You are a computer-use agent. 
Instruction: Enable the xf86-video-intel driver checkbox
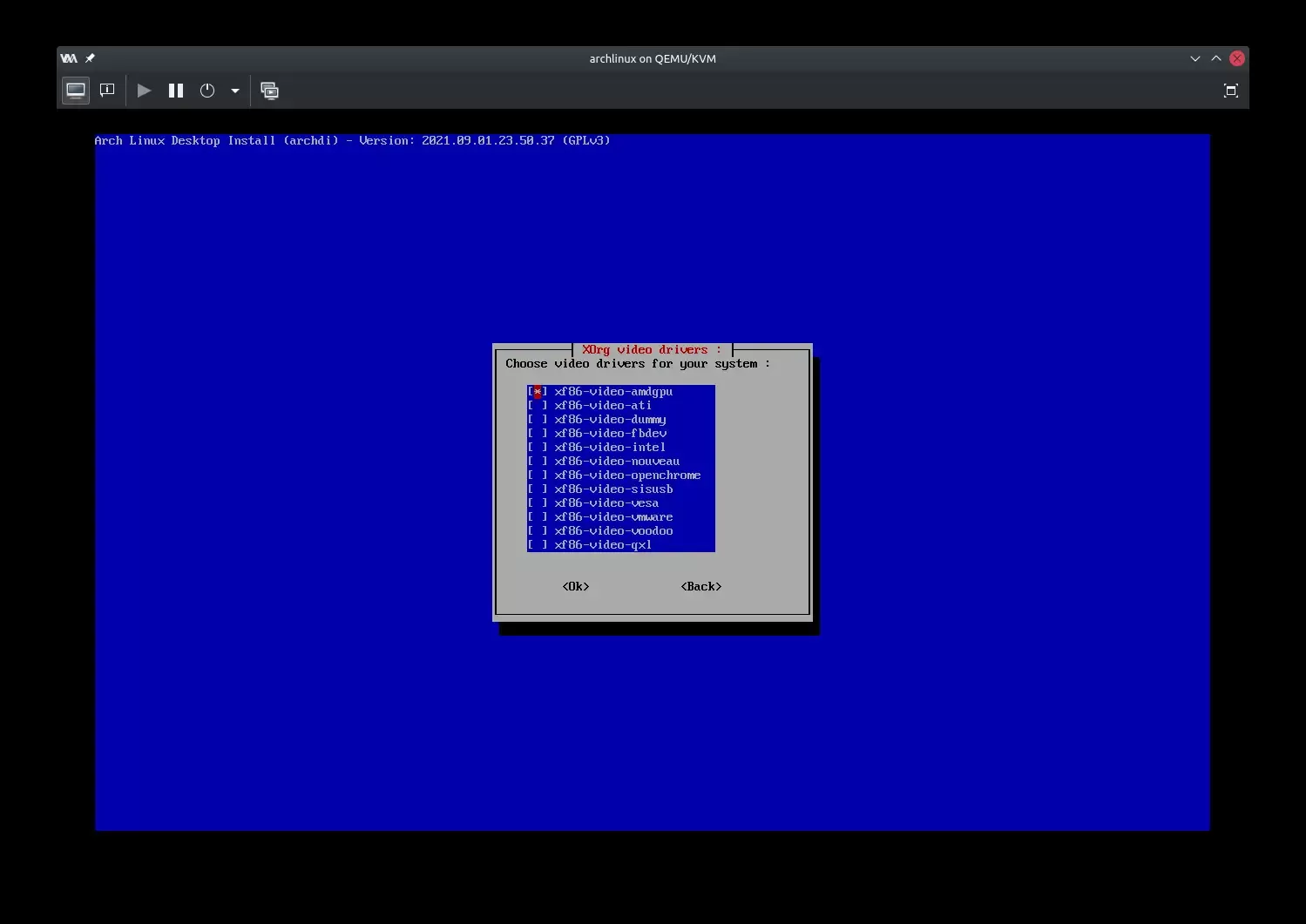[x=538, y=448]
